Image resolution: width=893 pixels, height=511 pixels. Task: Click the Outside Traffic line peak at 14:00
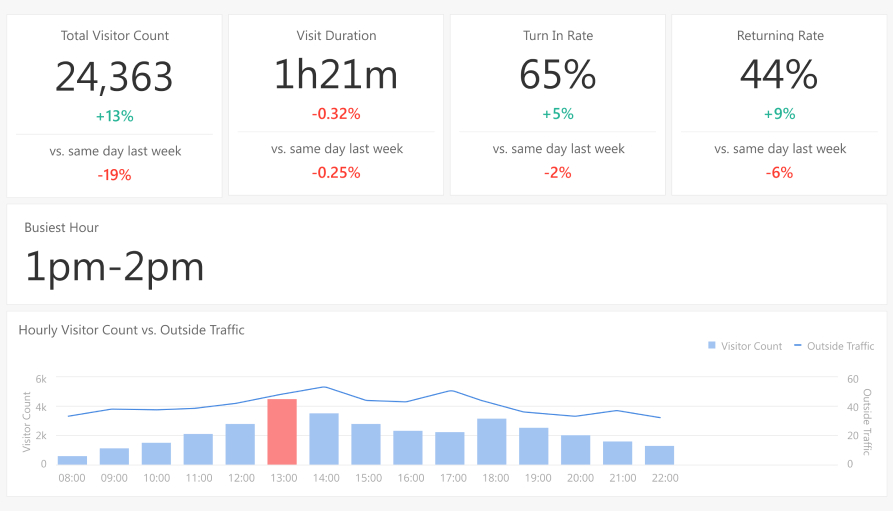[x=323, y=387]
